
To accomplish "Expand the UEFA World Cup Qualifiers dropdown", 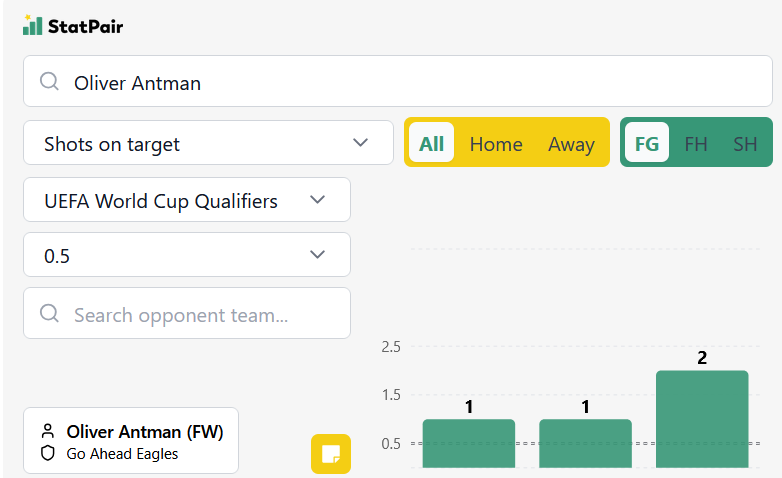I will coord(187,200).
